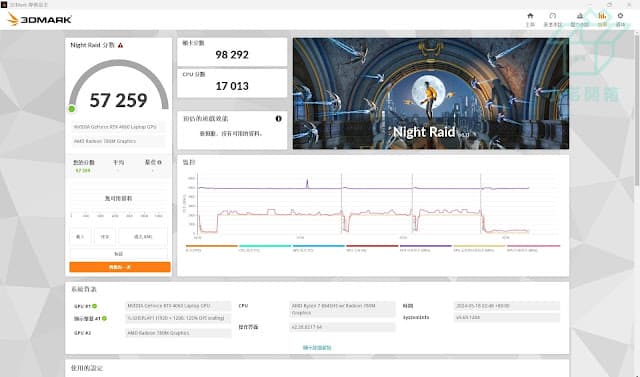
Task: Click the NVIDIA GeForce RTX 4060 field under the gauge
Action: (119, 127)
